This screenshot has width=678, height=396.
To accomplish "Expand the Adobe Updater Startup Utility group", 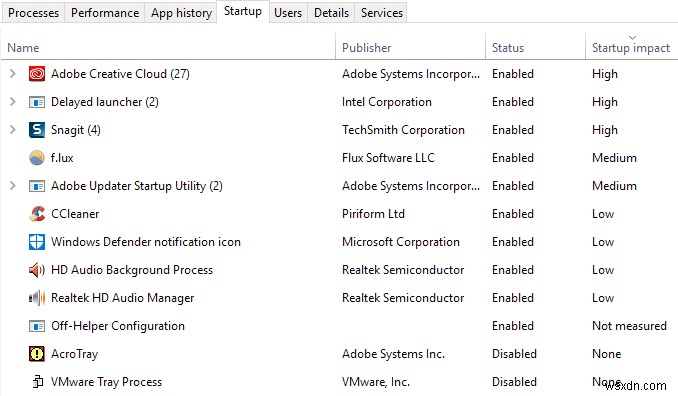I will click(x=13, y=186).
